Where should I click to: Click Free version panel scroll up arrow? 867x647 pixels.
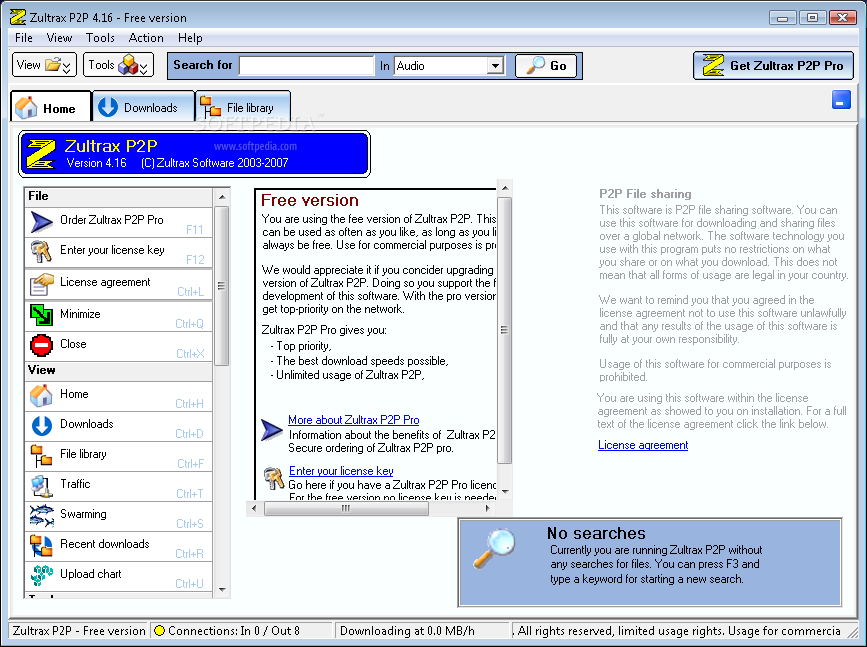[x=505, y=189]
